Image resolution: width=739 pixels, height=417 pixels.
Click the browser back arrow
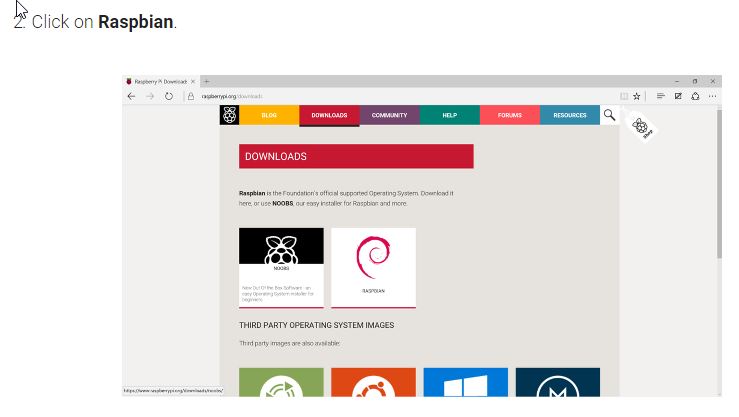point(131,96)
